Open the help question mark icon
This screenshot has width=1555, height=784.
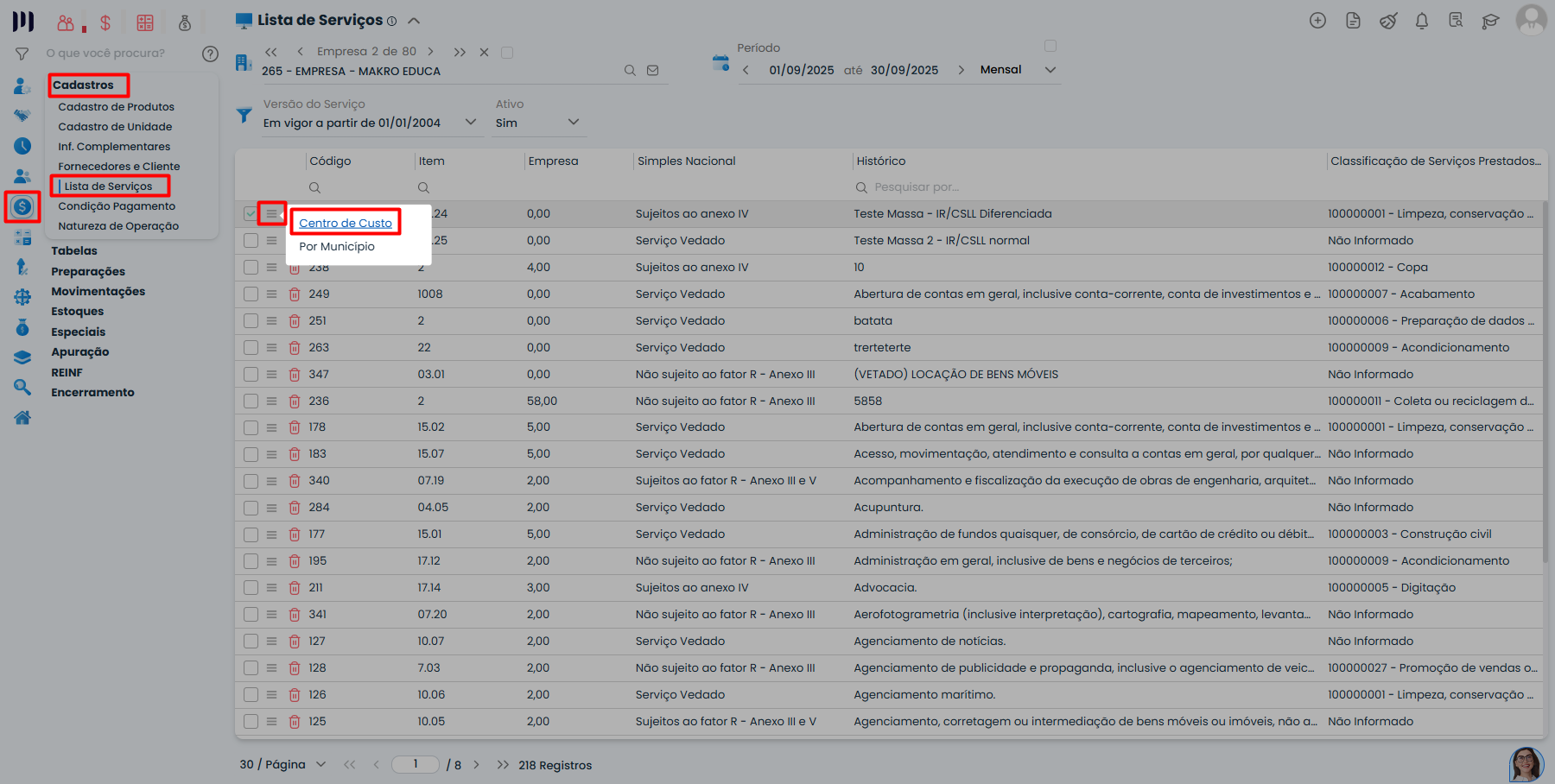click(210, 54)
